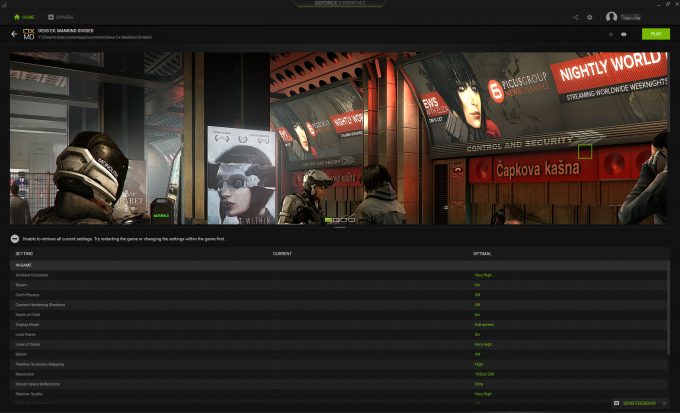Screen dimensions: 680x413
Task: Switch to the Drivers tab
Action: (60, 17)
